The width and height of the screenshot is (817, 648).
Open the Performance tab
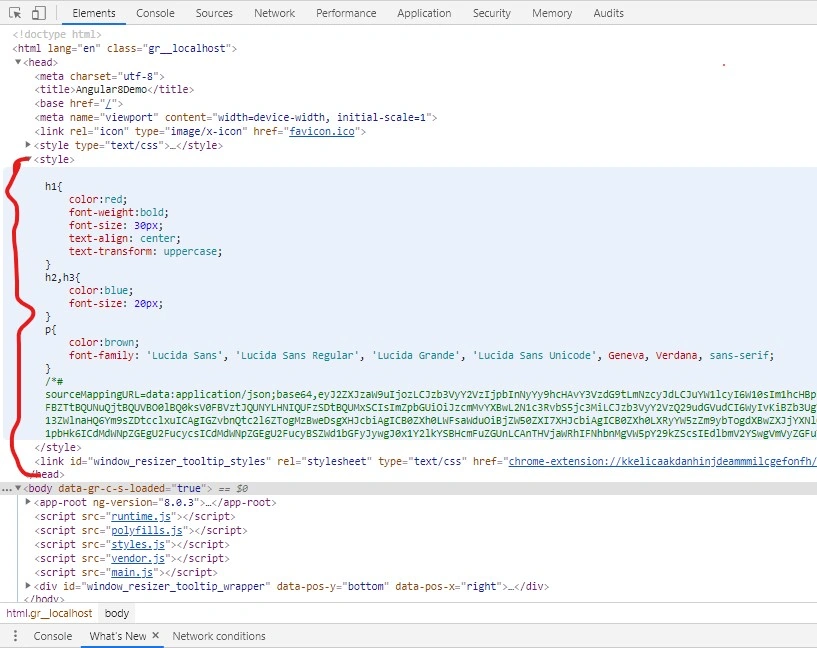click(346, 13)
